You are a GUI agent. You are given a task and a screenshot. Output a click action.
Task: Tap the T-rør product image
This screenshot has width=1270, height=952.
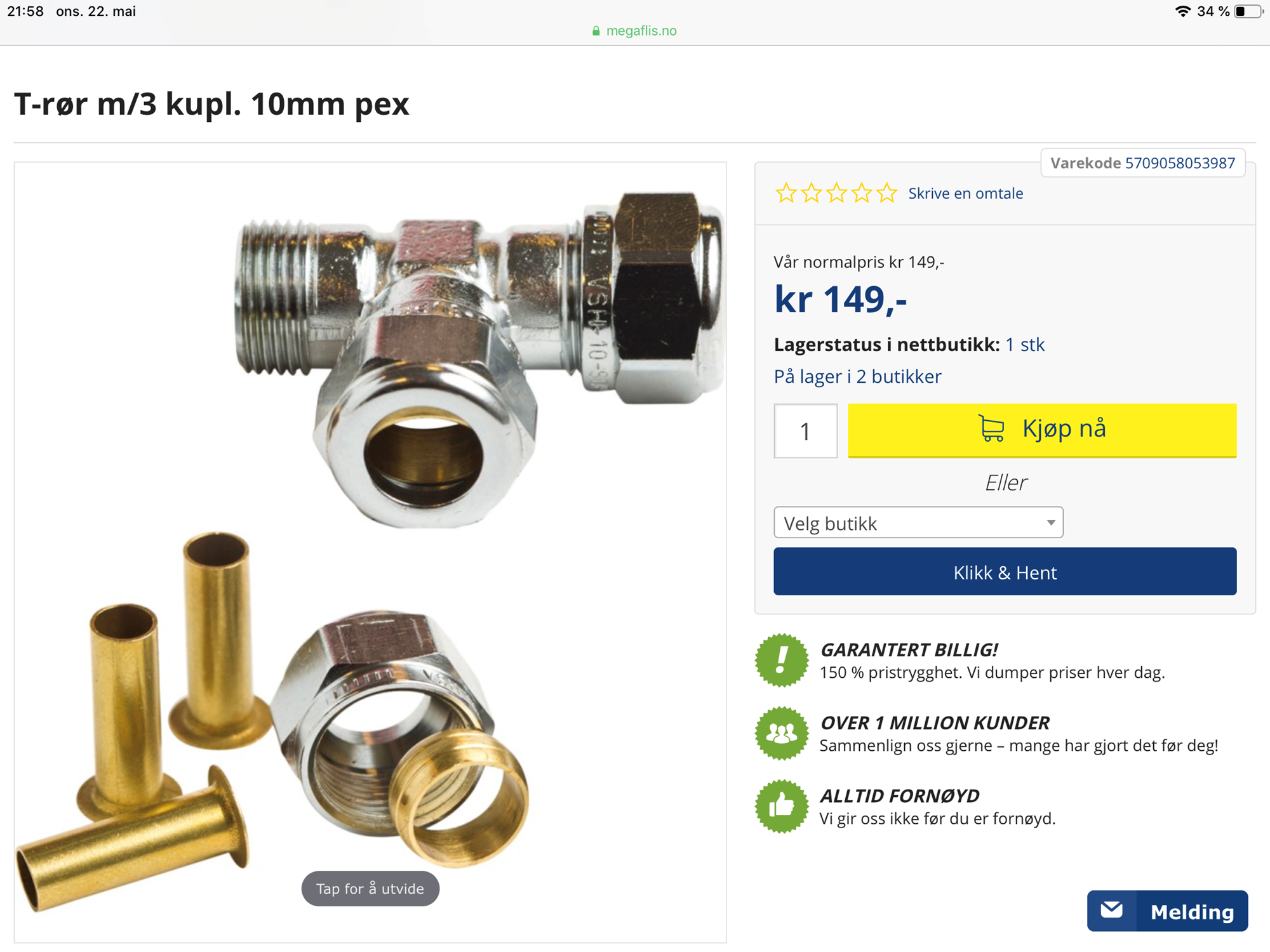[370, 552]
